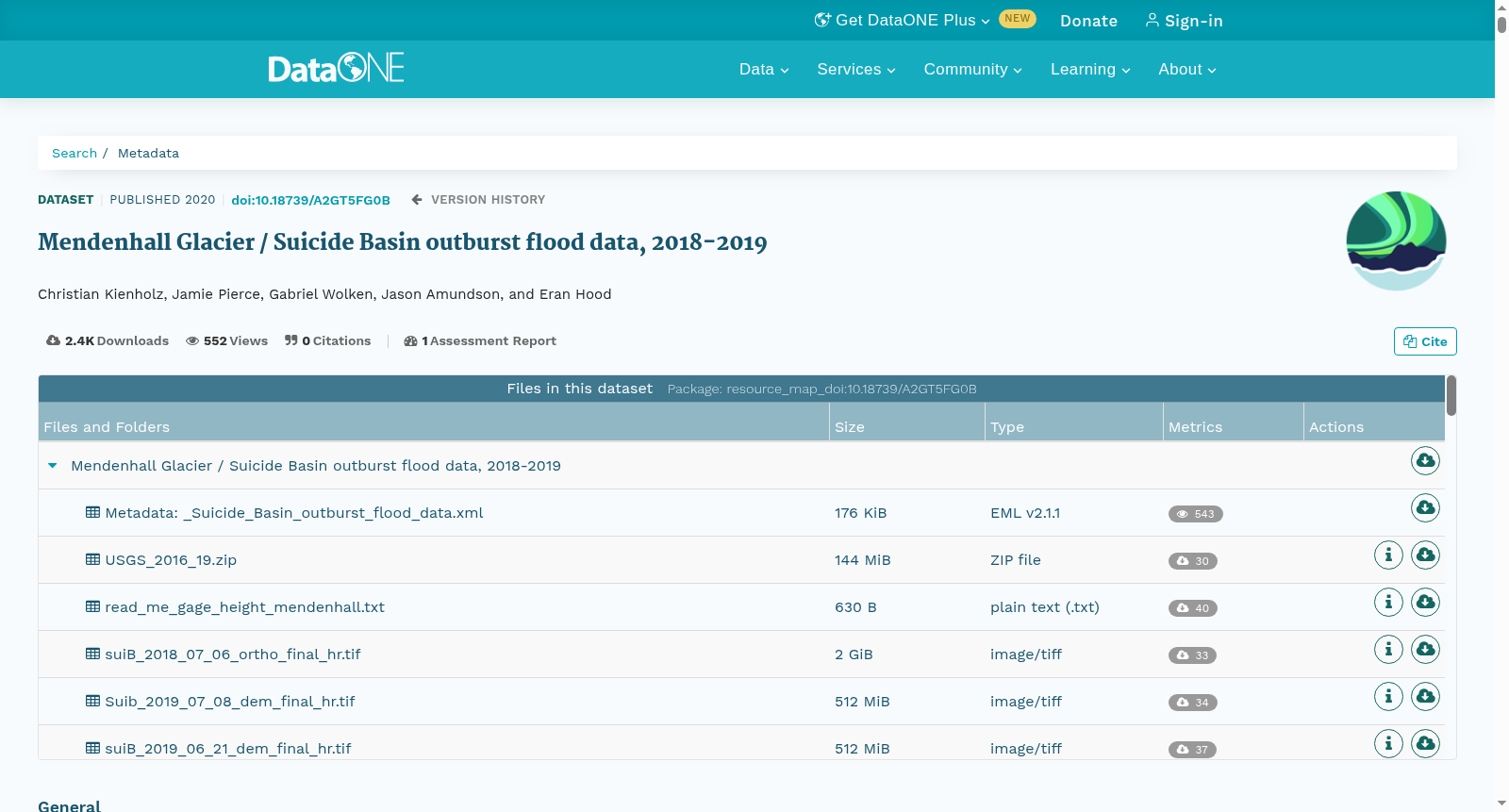This screenshot has height=812, width=1509.
Task: View 0 Citations metric
Action: click(327, 340)
